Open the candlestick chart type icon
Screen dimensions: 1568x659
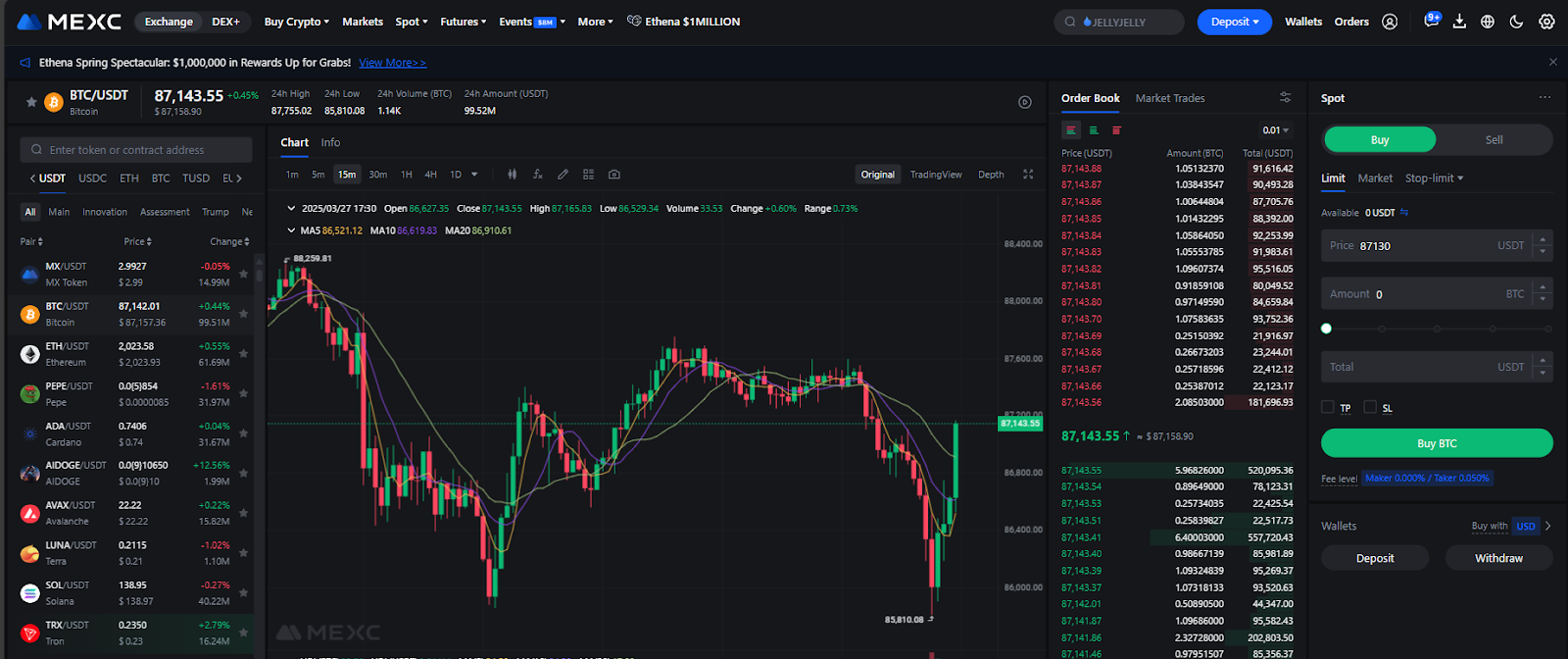(x=512, y=175)
